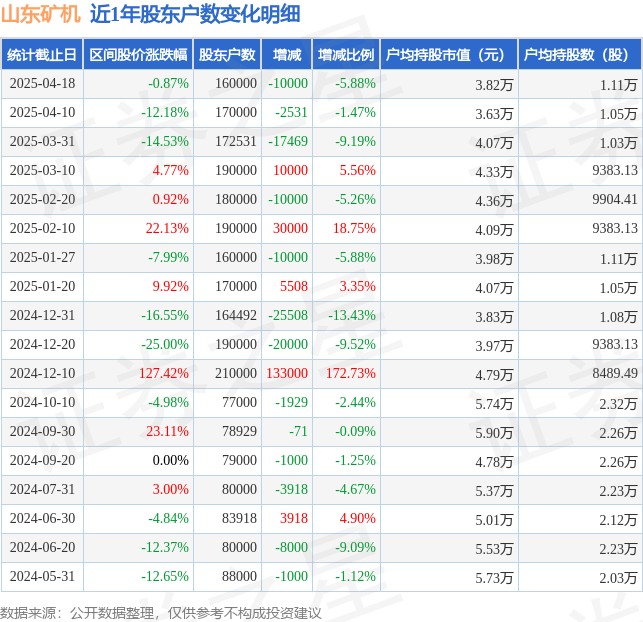Click the change value 133000

[287, 374]
